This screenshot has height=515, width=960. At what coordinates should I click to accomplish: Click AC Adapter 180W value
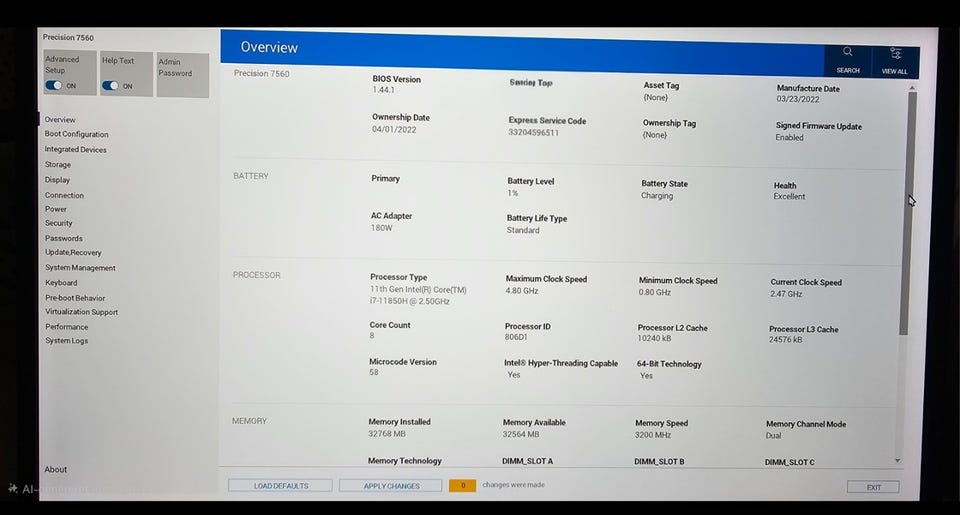pyautogui.click(x=381, y=228)
